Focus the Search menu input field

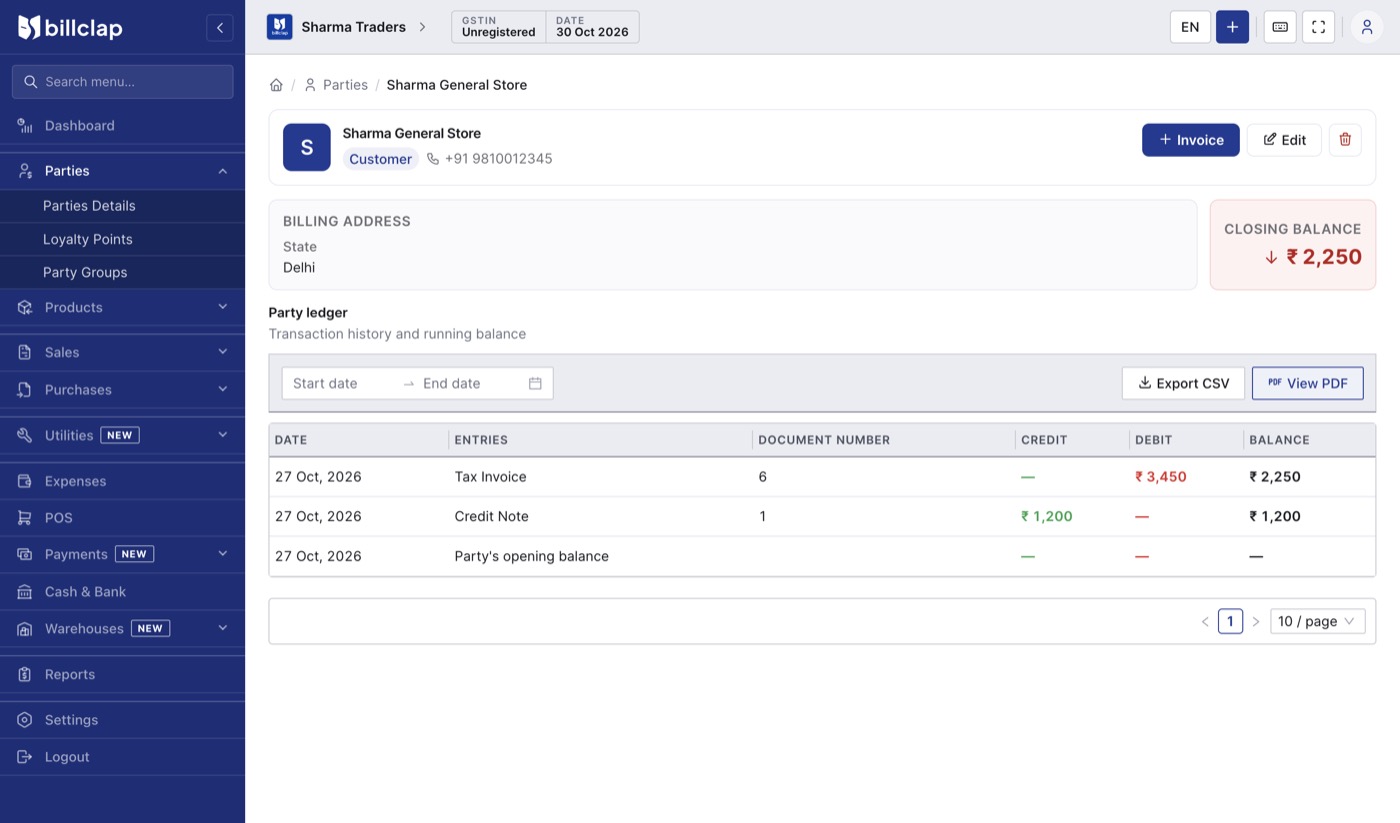(122, 82)
